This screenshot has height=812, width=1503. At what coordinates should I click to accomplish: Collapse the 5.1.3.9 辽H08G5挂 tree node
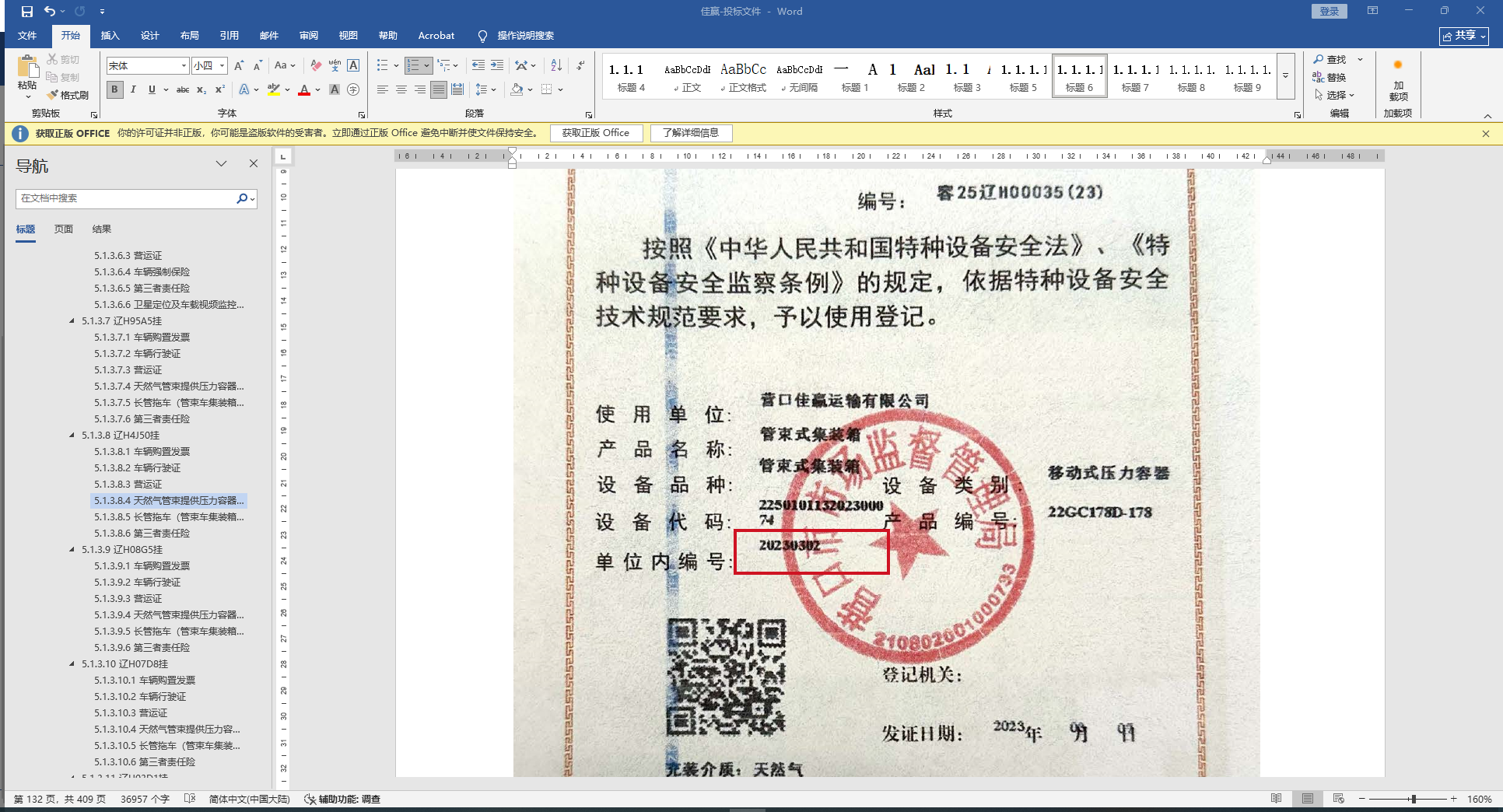pyautogui.click(x=72, y=550)
